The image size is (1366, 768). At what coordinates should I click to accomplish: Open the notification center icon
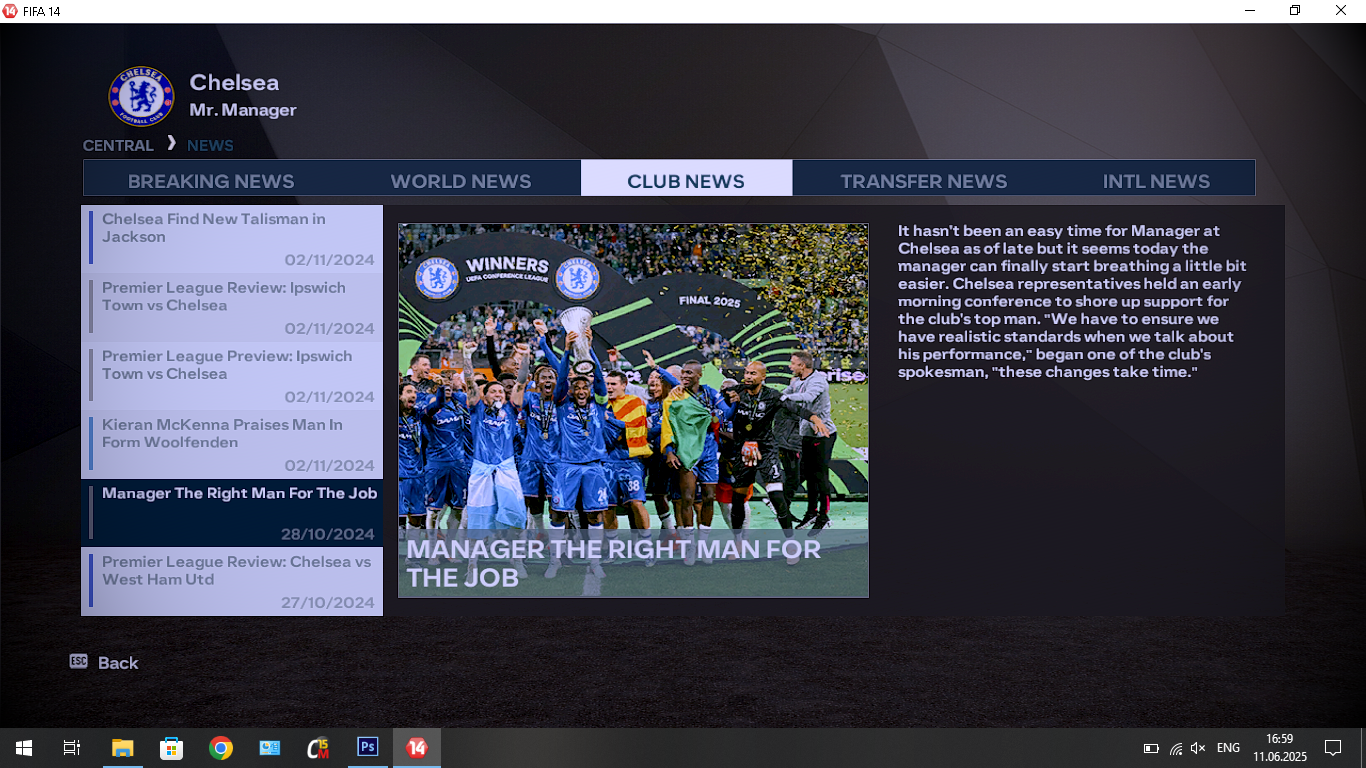coord(1332,748)
